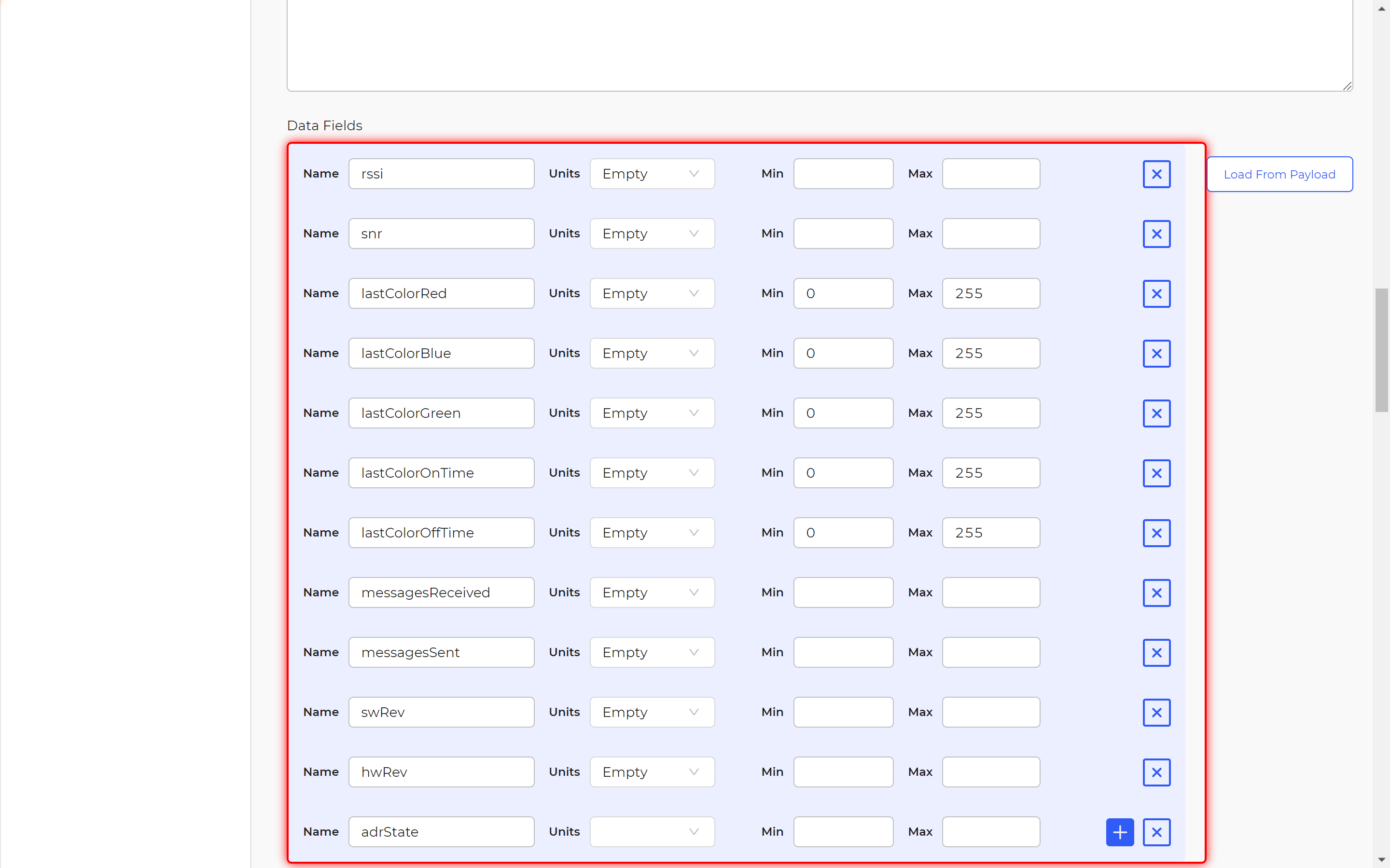This screenshot has width=1390, height=868.
Task: Add a new data field row
Action: tap(1119, 832)
